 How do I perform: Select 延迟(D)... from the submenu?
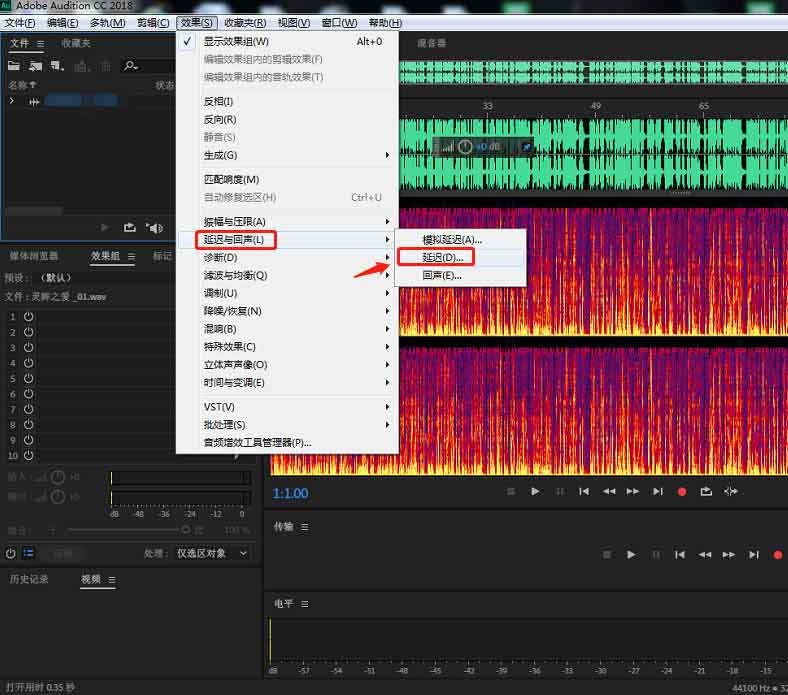(x=443, y=257)
